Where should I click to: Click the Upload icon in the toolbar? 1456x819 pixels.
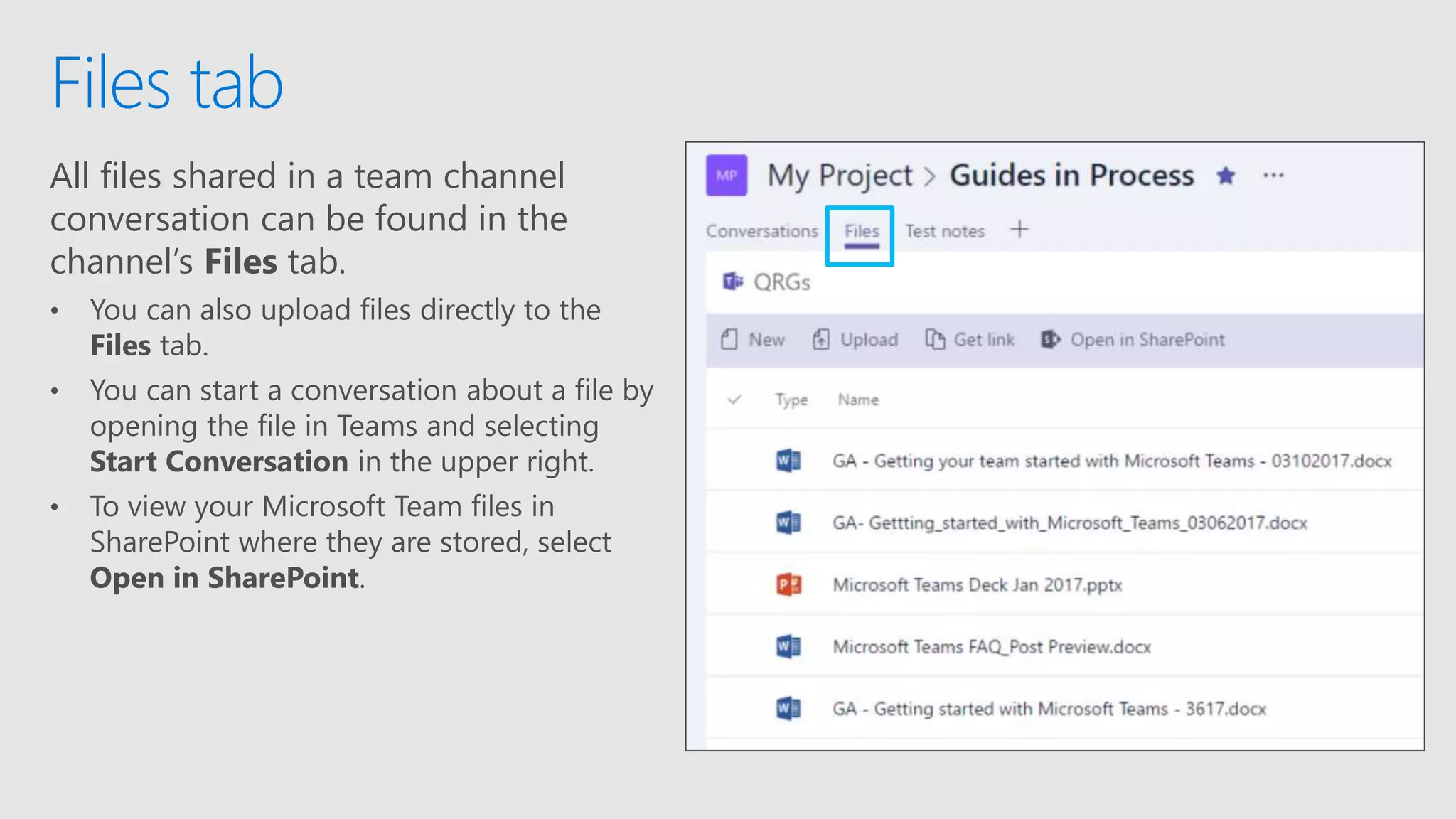(820, 339)
